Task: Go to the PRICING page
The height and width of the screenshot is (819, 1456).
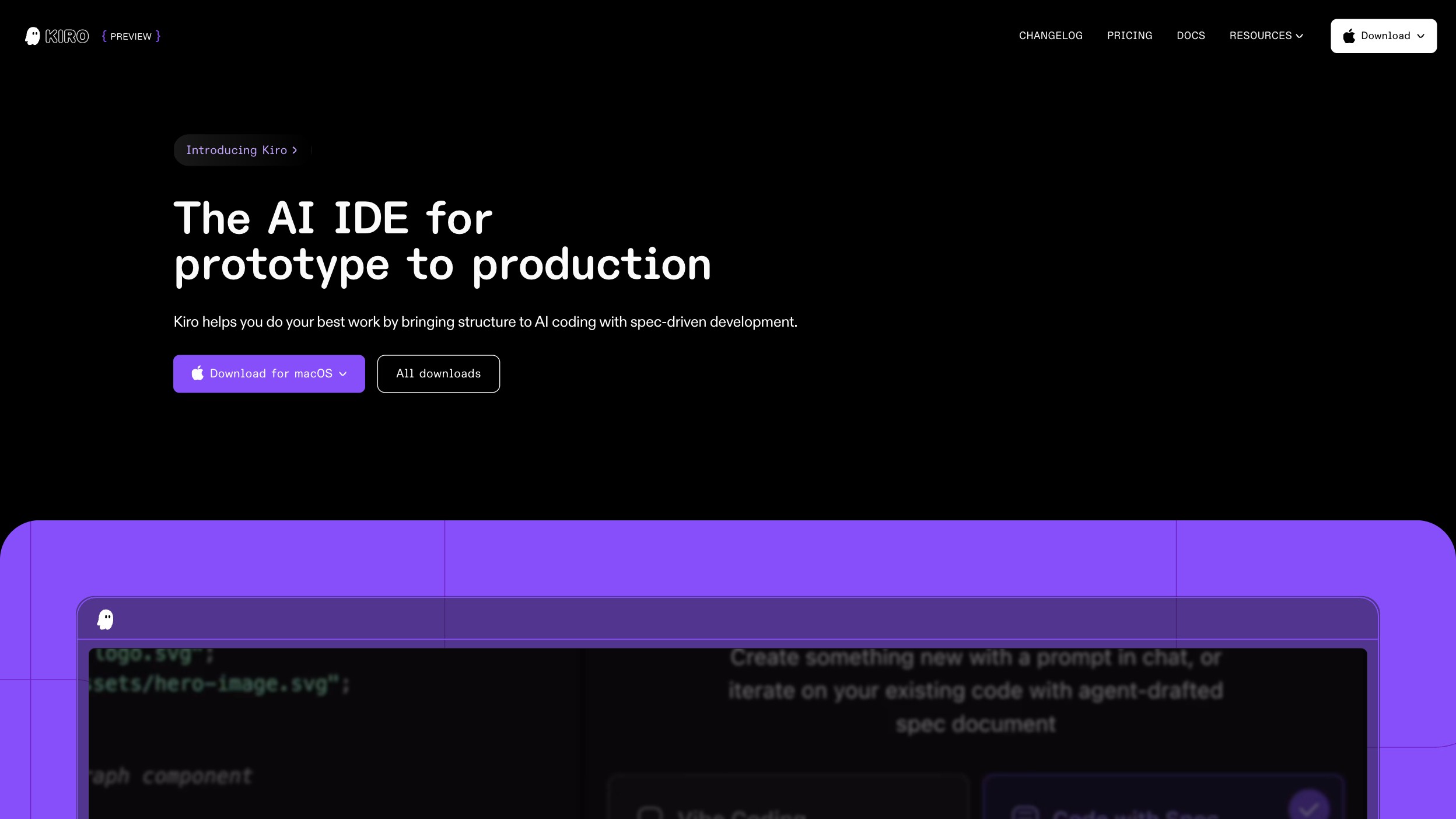Action: pyautogui.click(x=1129, y=36)
